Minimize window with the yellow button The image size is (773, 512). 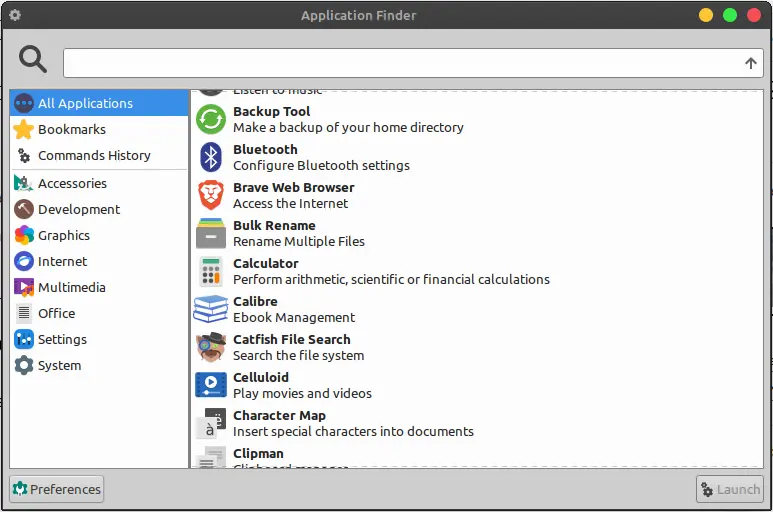pyautogui.click(x=706, y=15)
